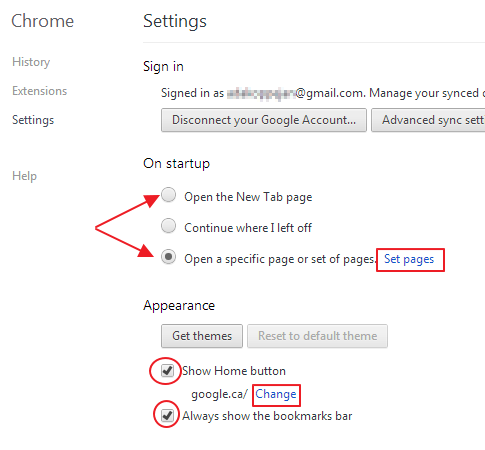The image size is (485, 450).
Task: Open the History page in sidebar
Action: coord(31,62)
